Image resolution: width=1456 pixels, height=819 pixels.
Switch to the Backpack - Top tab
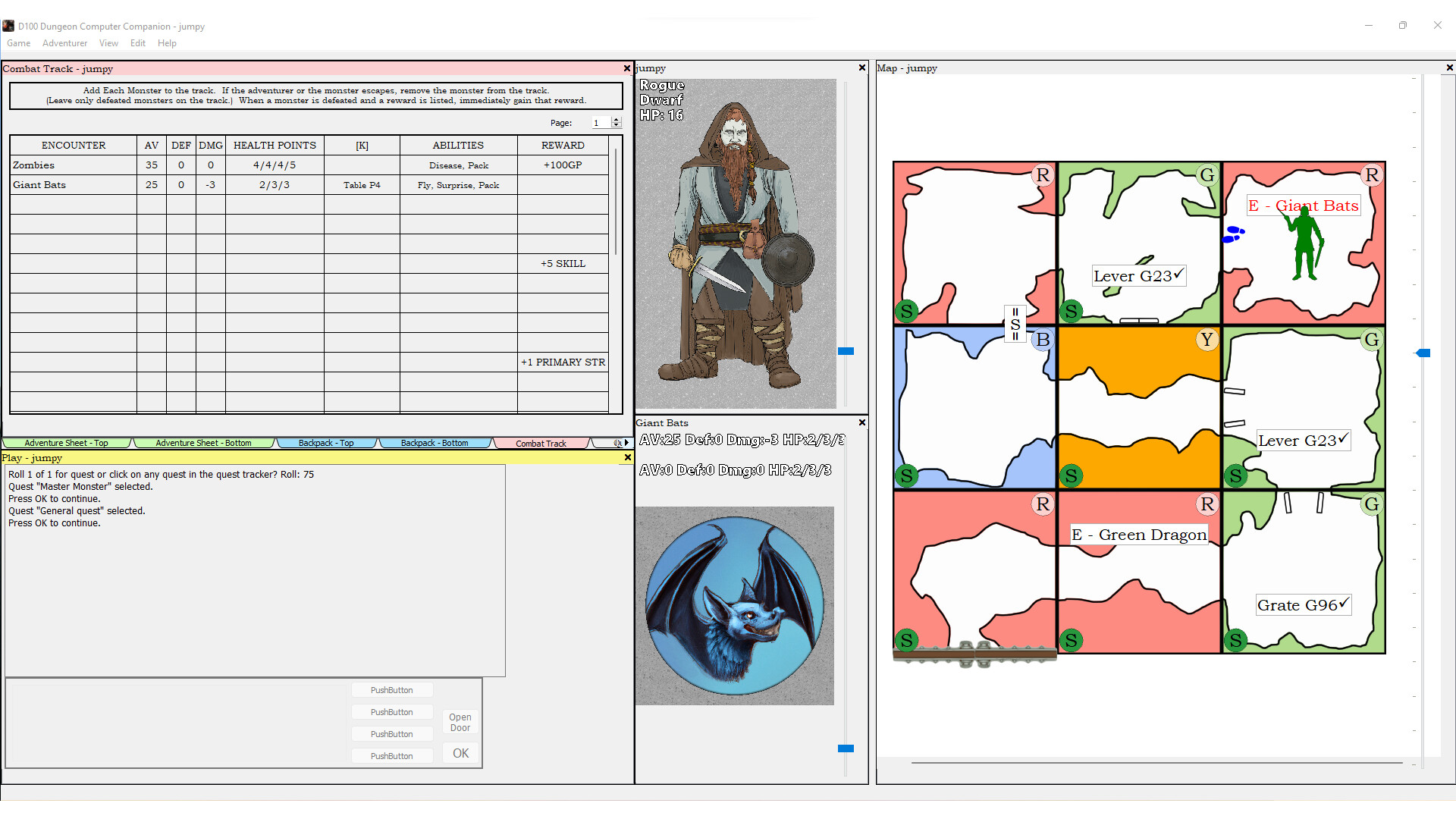point(326,442)
